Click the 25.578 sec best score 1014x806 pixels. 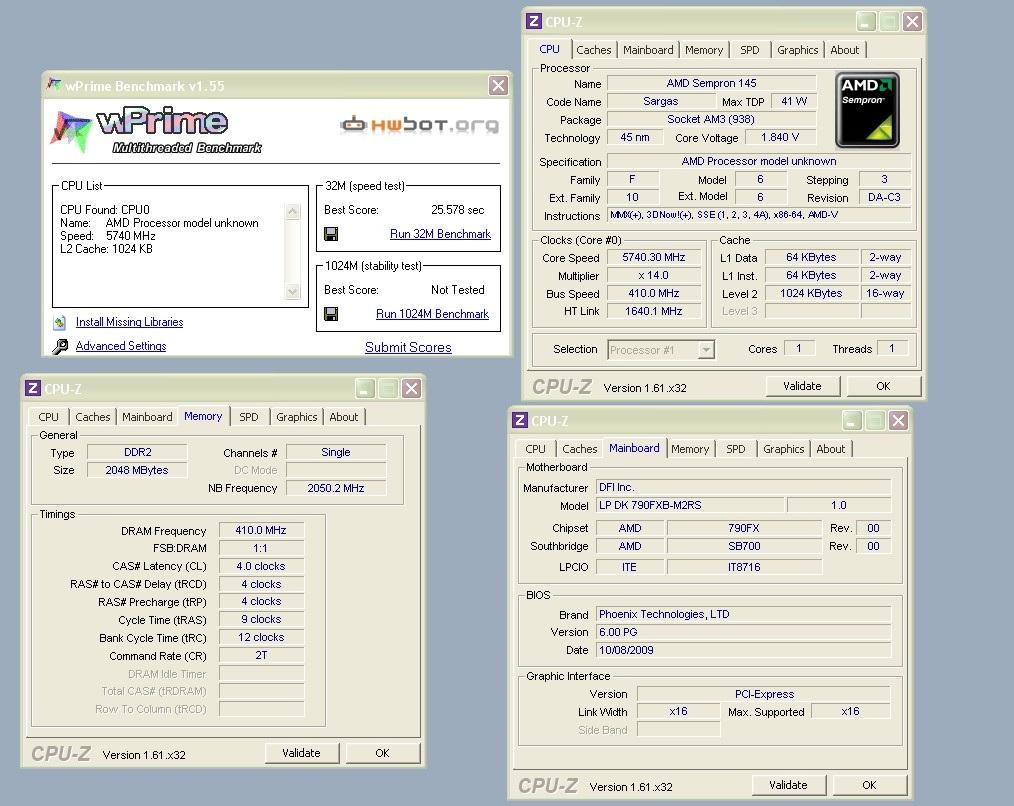pyautogui.click(x=457, y=210)
